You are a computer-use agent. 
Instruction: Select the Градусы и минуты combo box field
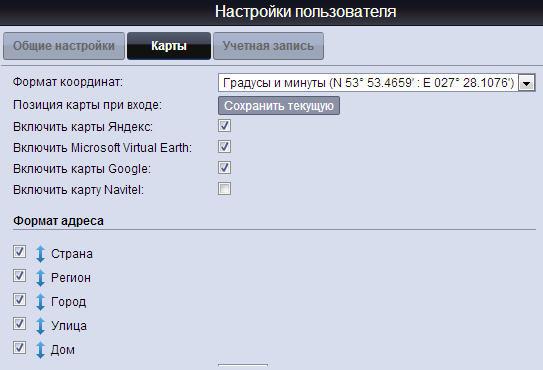377,83
